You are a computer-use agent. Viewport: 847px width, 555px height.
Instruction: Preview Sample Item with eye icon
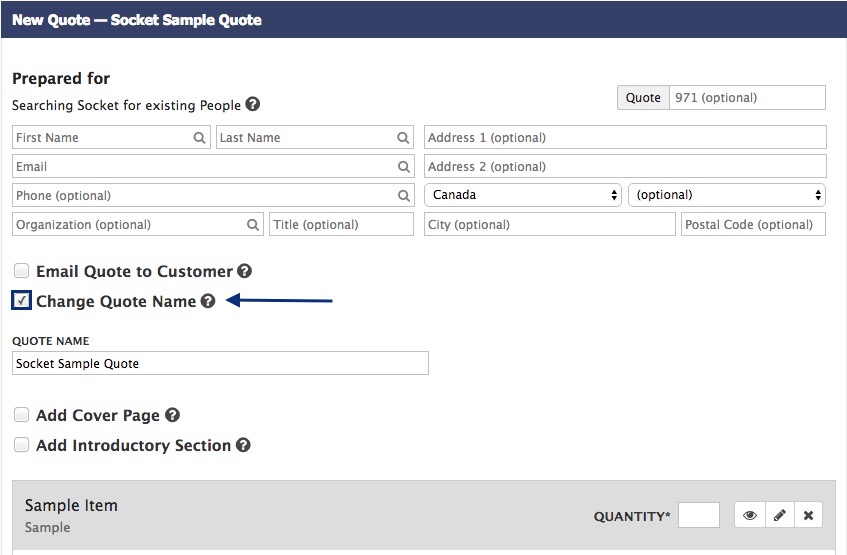click(750, 515)
